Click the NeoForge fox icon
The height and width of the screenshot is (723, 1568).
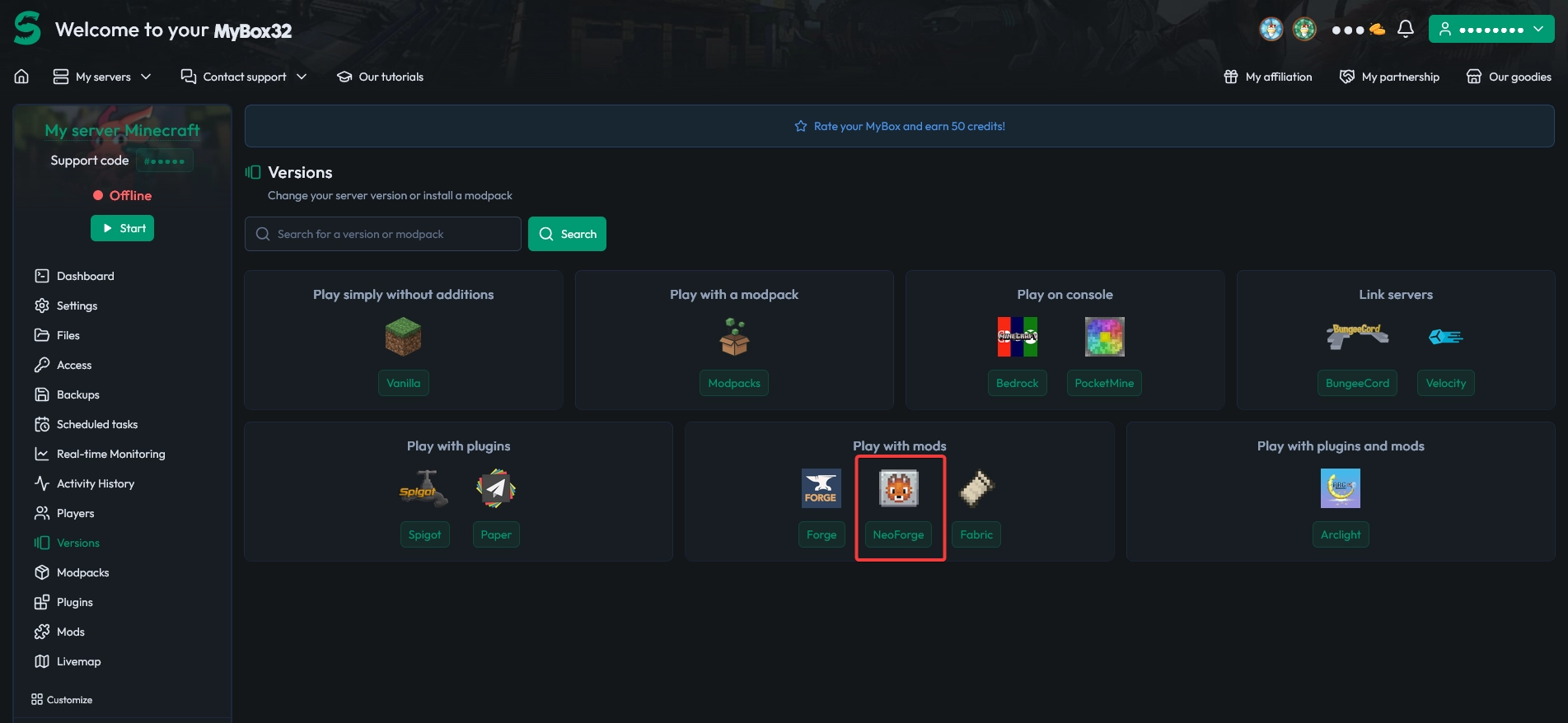coord(898,488)
